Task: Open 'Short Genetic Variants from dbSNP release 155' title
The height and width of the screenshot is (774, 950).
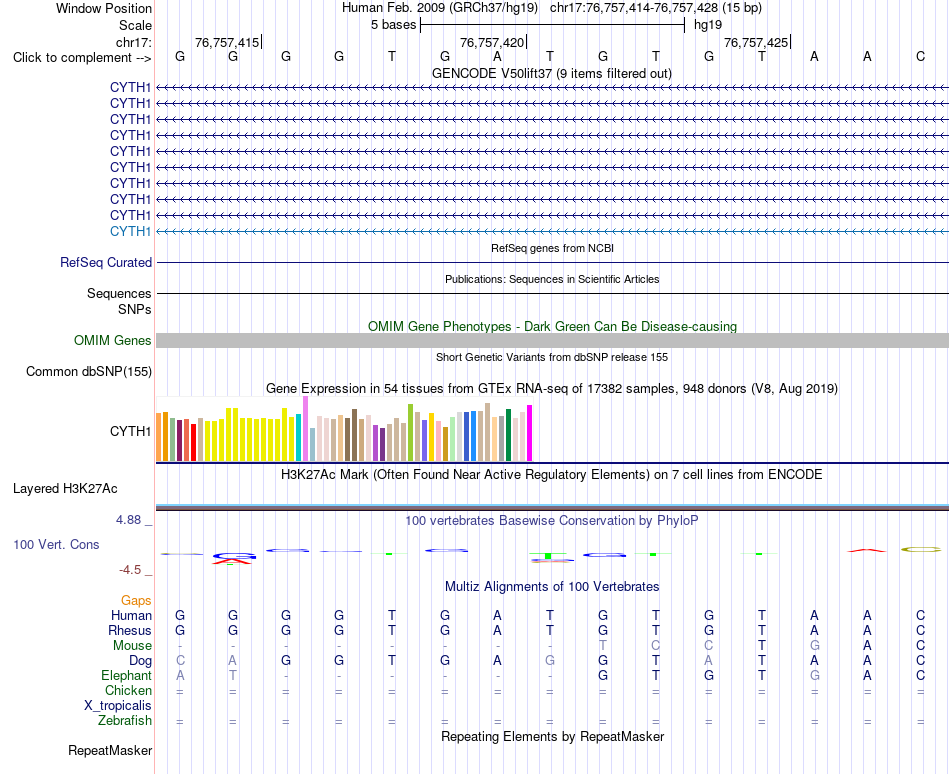Action: [x=552, y=357]
